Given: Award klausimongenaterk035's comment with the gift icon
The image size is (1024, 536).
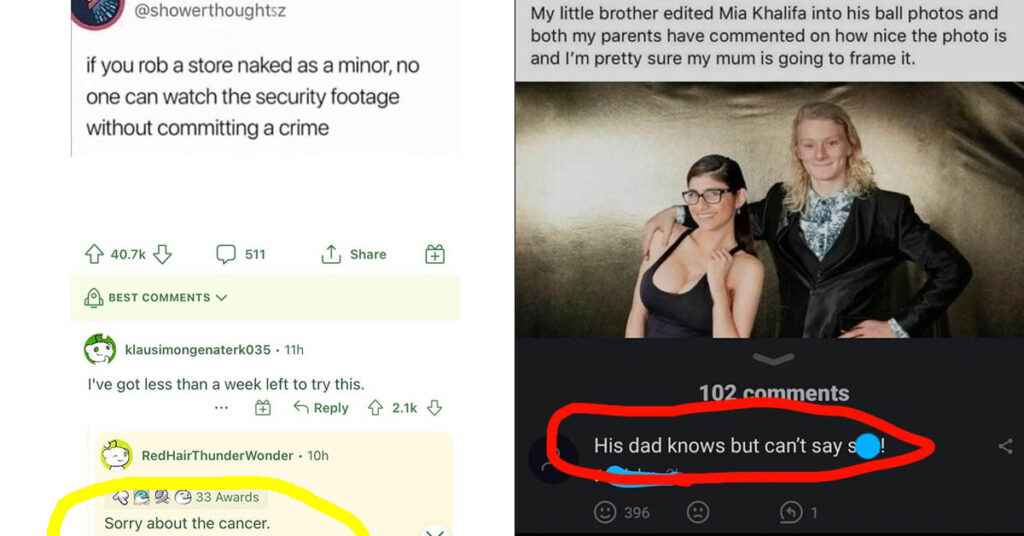Looking at the screenshot, I should tap(263, 408).
